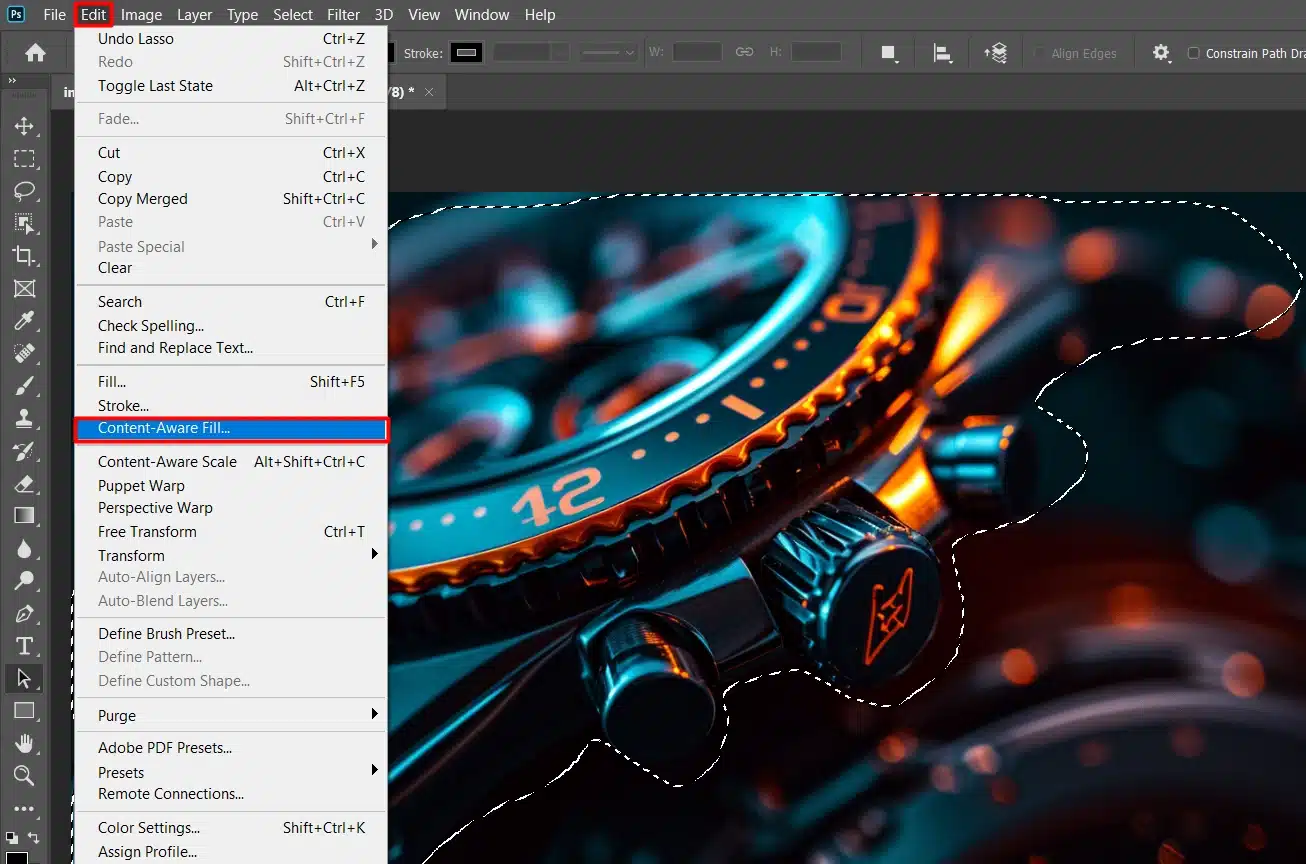1306x864 pixels.
Task: Select the Rectangular Marquee tool
Action: click(24, 159)
